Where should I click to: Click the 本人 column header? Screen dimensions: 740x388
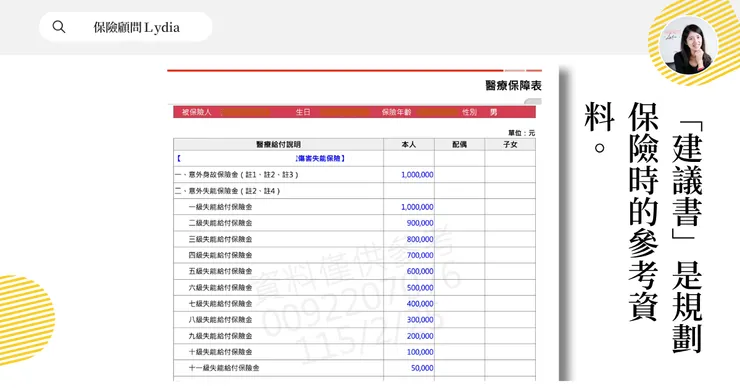click(x=409, y=144)
